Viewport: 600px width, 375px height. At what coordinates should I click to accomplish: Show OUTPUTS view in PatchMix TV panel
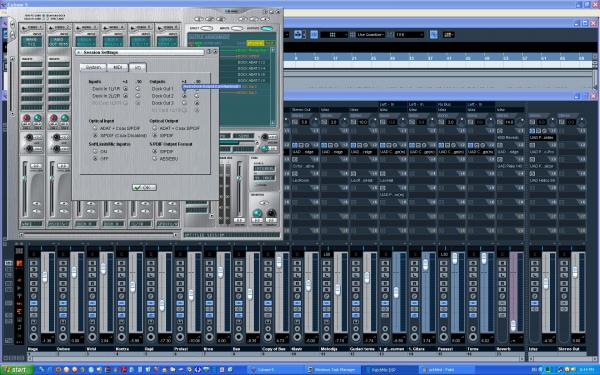(x=267, y=28)
